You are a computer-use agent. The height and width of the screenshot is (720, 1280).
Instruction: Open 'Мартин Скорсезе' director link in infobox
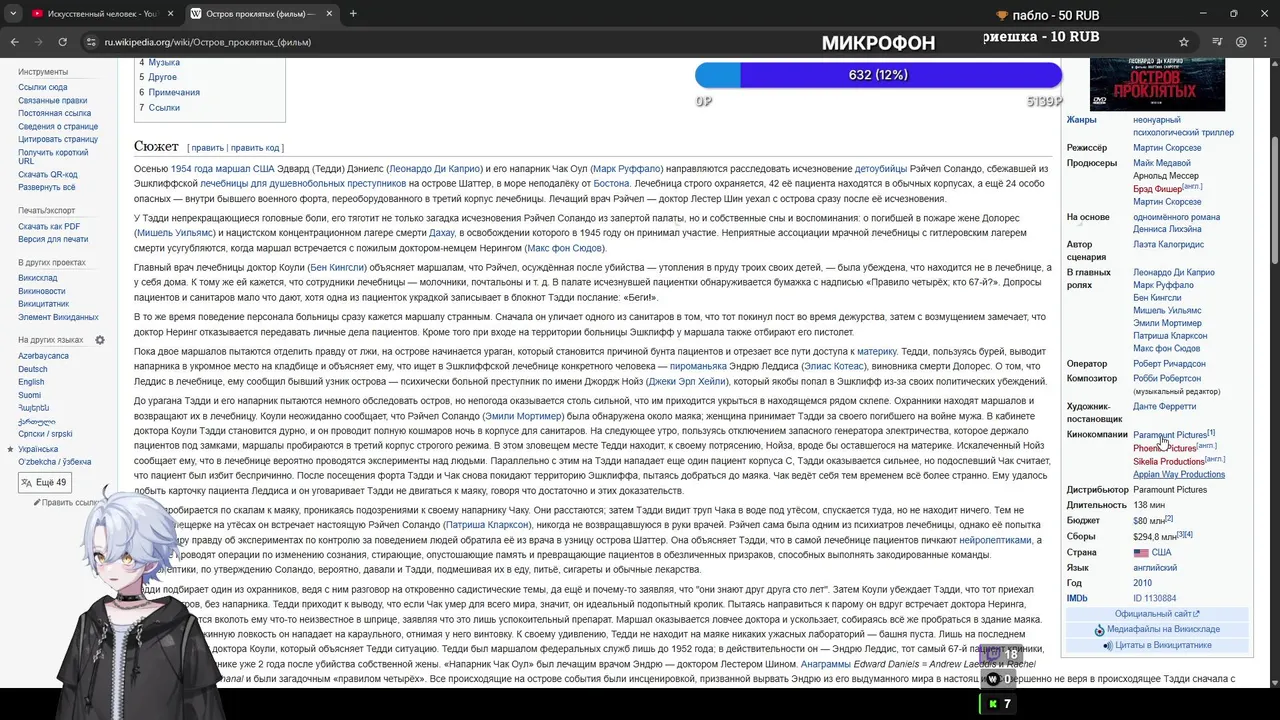tap(1167, 148)
